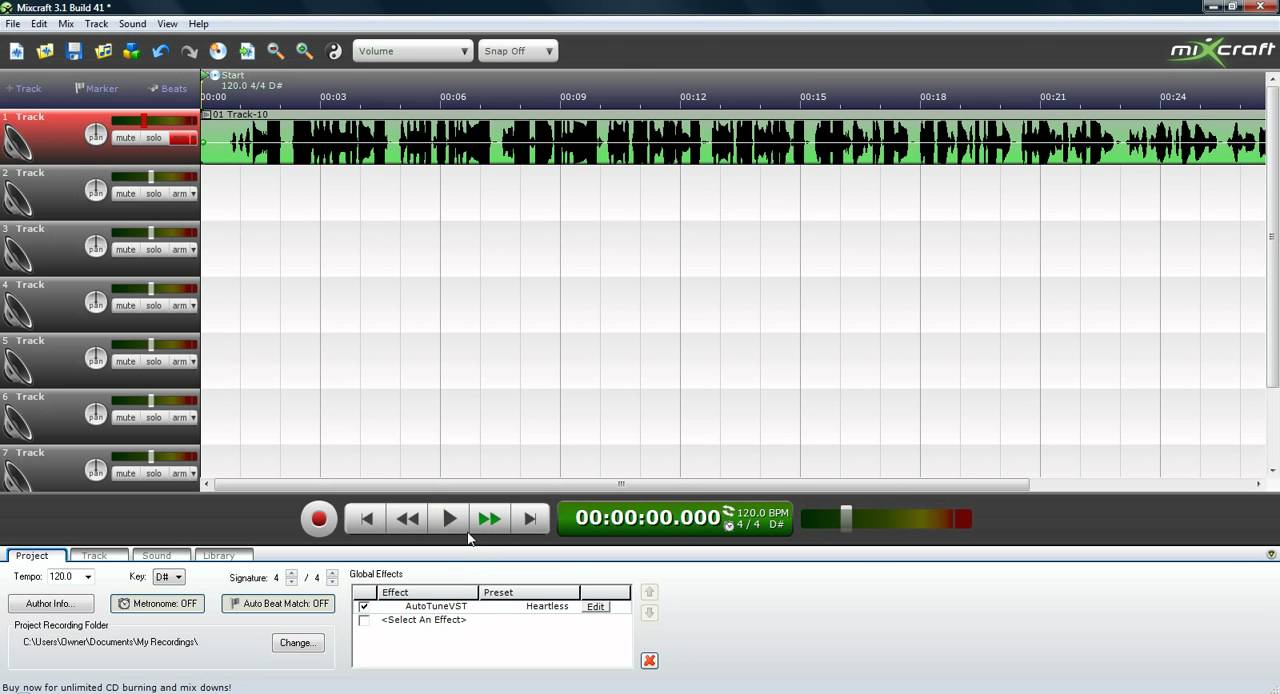The width and height of the screenshot is (1280, 694).
Task: Edit the AutoTuneVST effect
Action: tap(596, 607)
